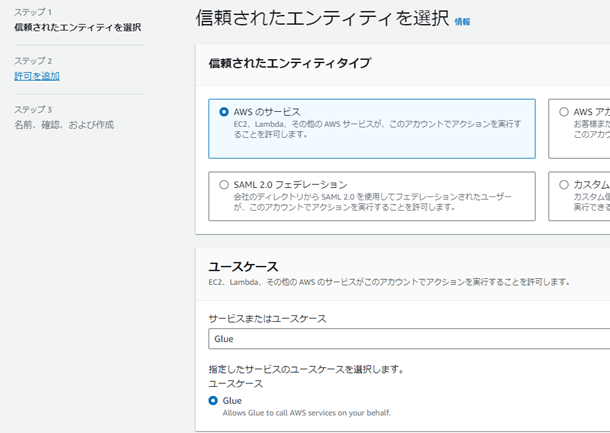Click the 指定したサービスのユースケースを選択します text

[306, 369]
